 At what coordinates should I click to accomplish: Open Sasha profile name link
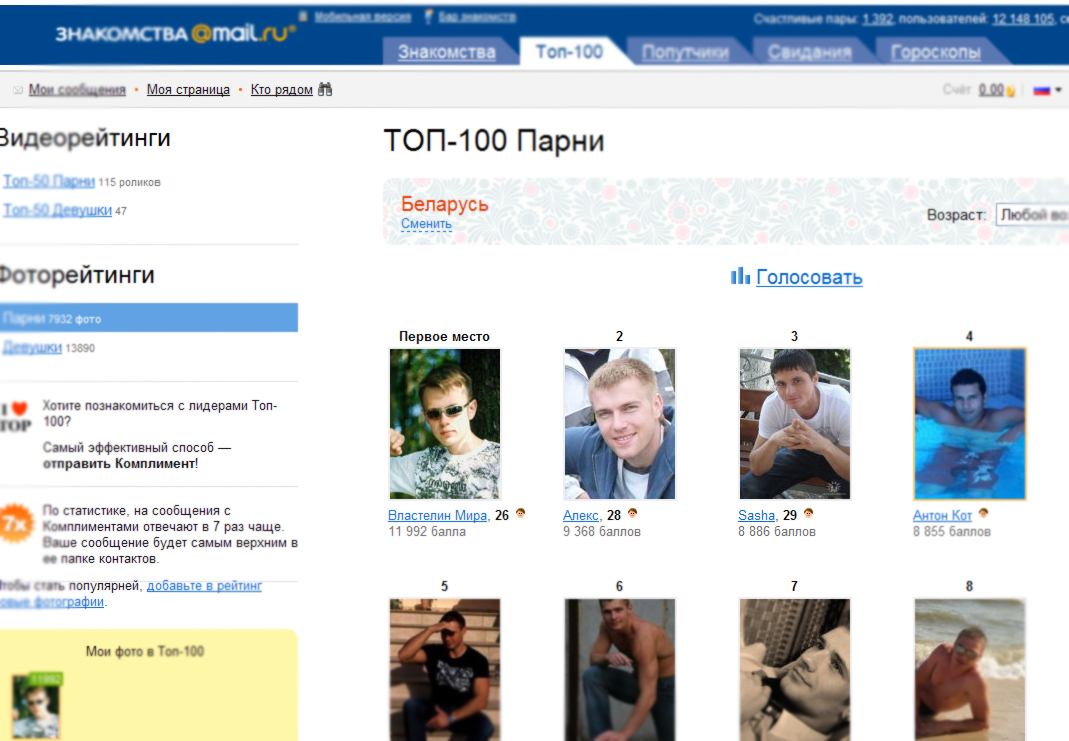756,515
